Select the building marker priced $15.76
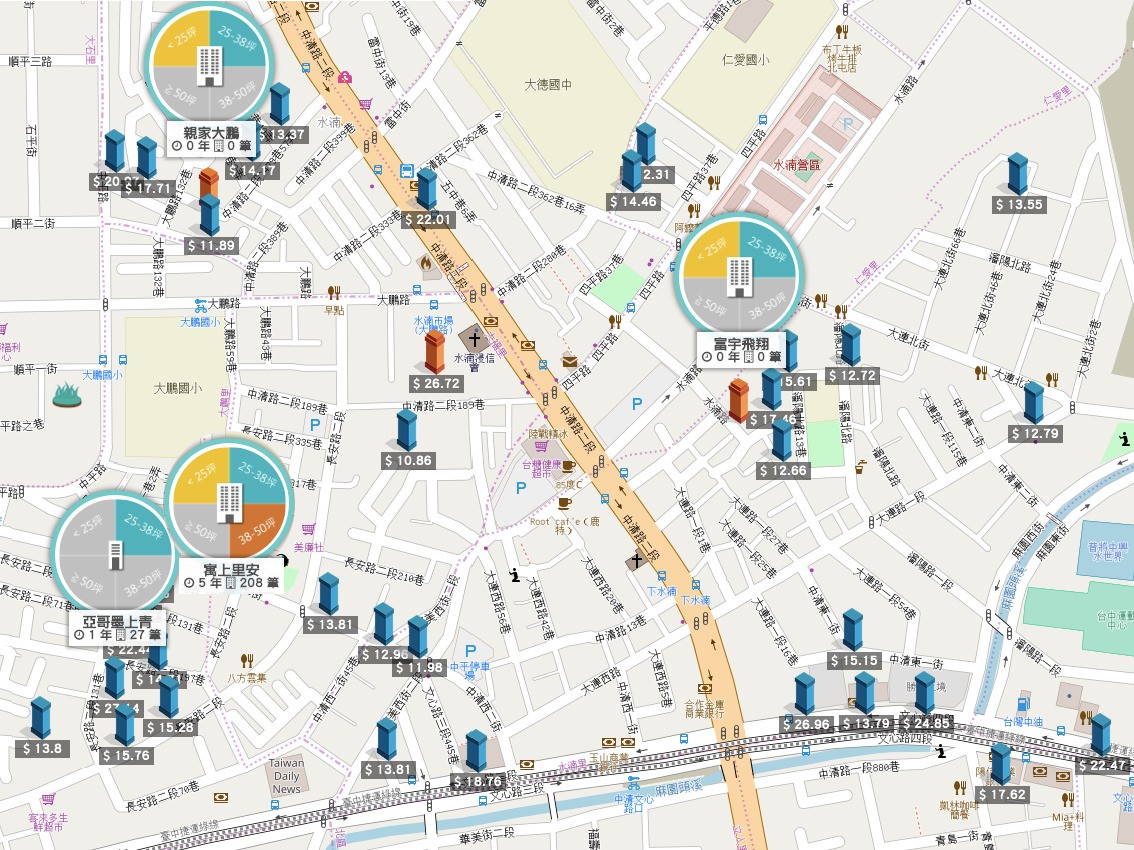Viewport: 1134px width, 850px height. tap(124, 725)
